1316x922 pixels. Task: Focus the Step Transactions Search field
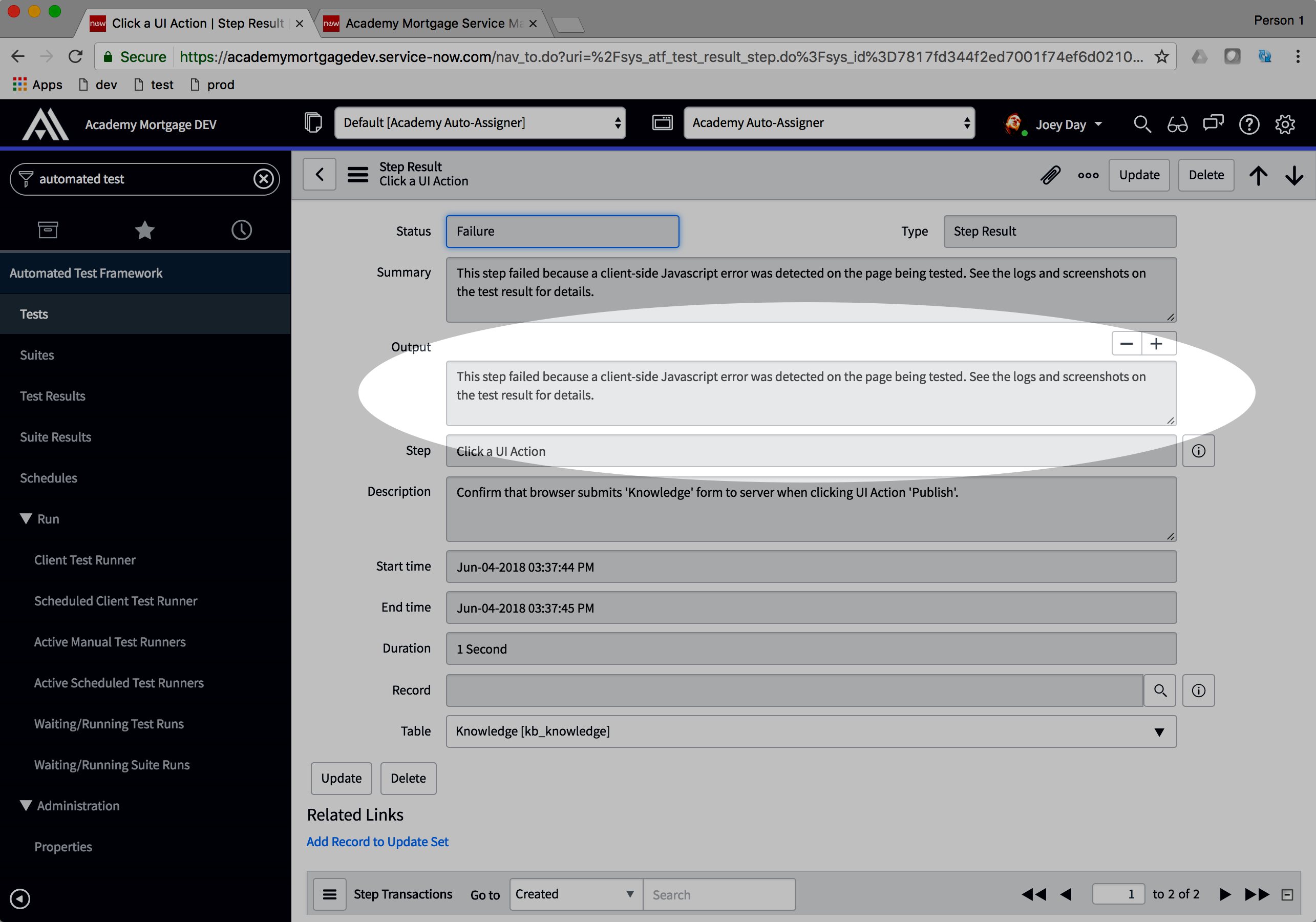point(719,894)
